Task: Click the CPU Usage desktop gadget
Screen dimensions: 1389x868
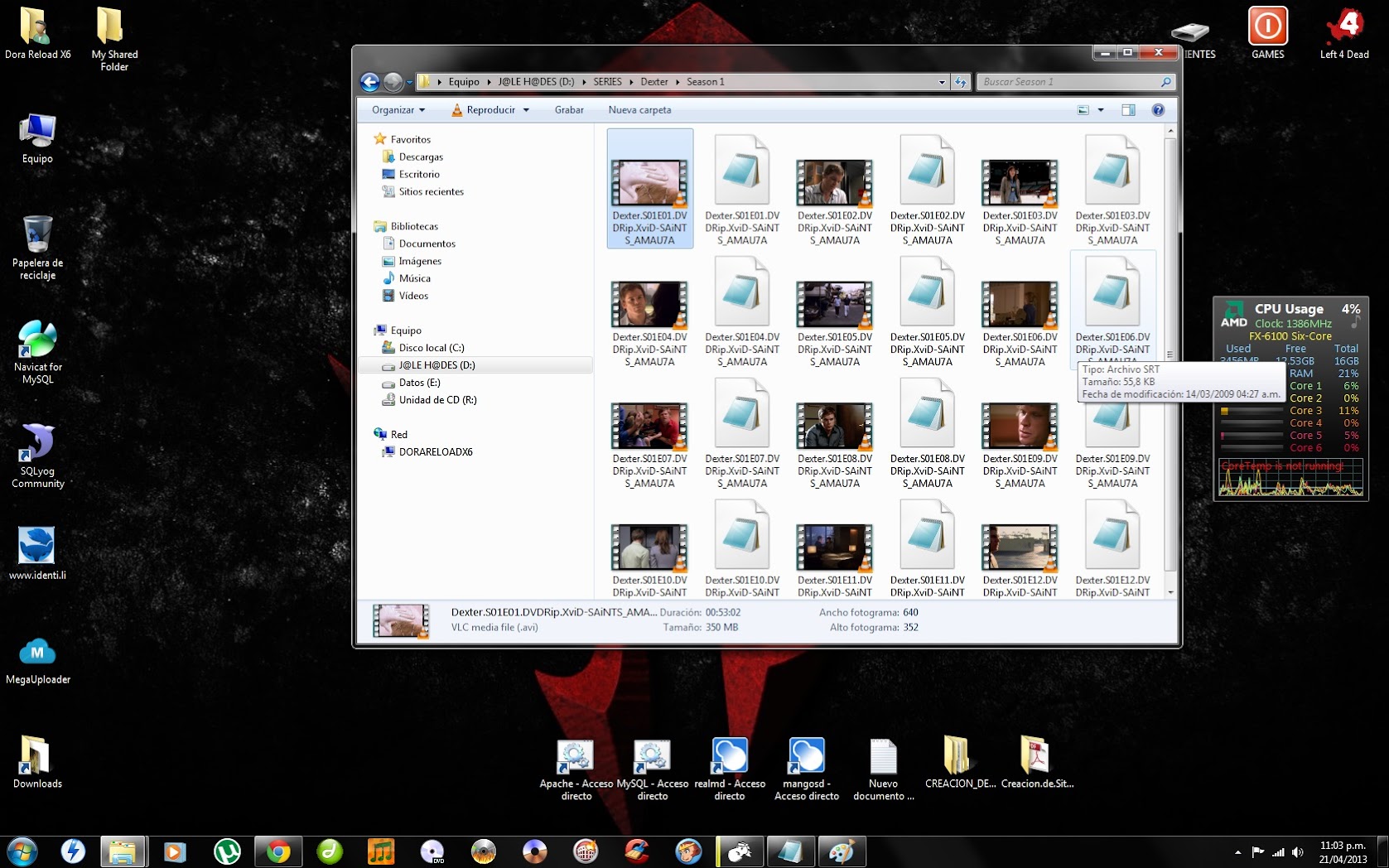Action: (1290, 398)
